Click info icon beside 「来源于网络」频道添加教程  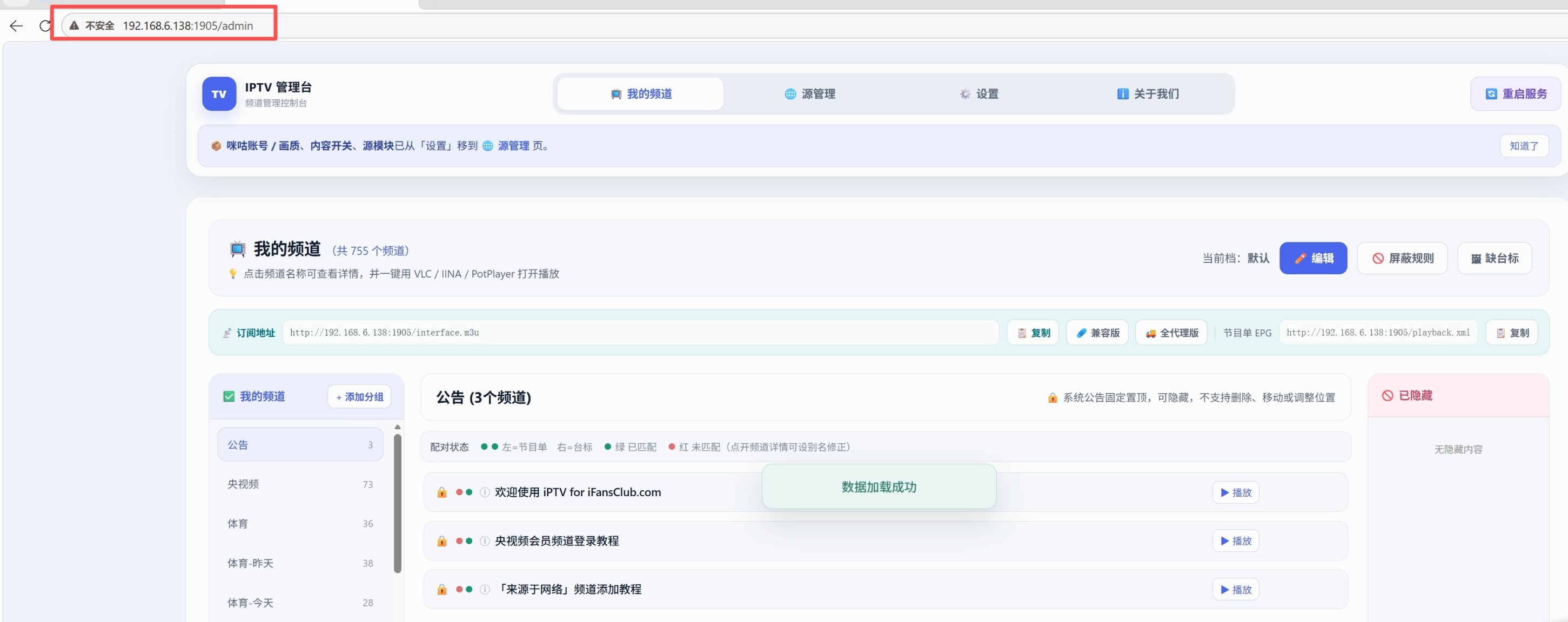coord(485,589)
